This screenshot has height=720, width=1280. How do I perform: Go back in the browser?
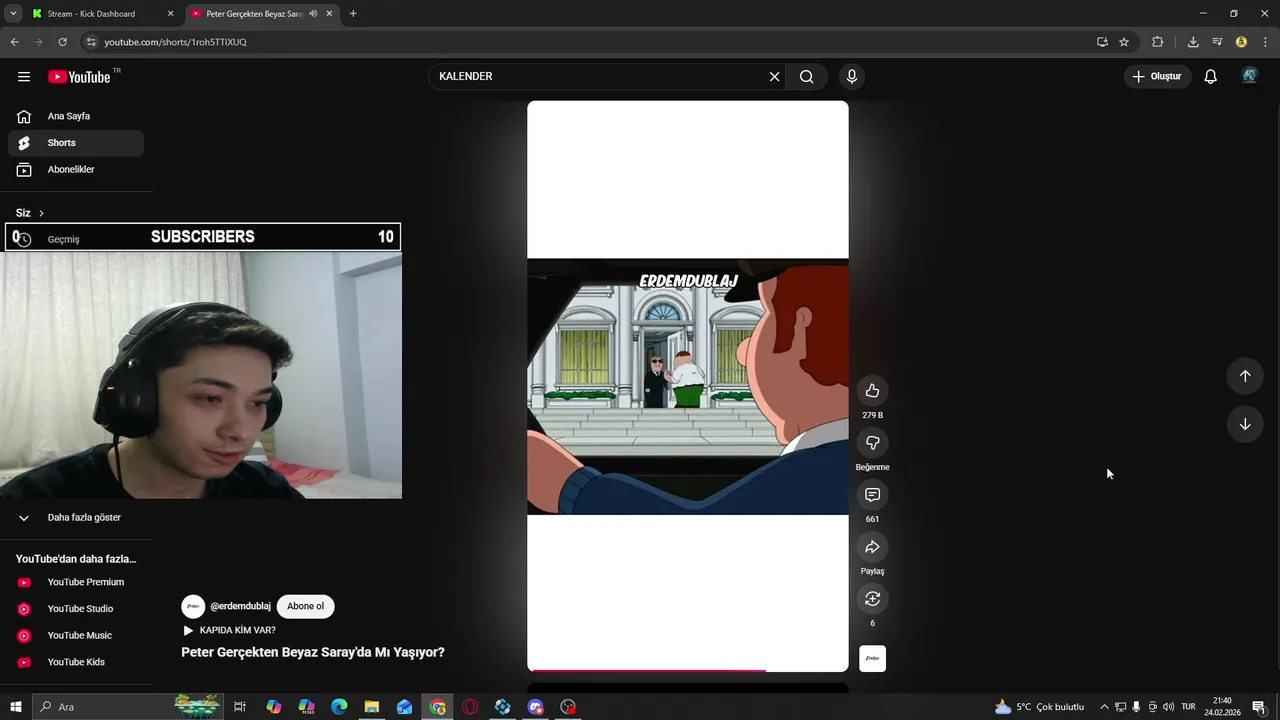pyautogui.click(x=14, y=42)
